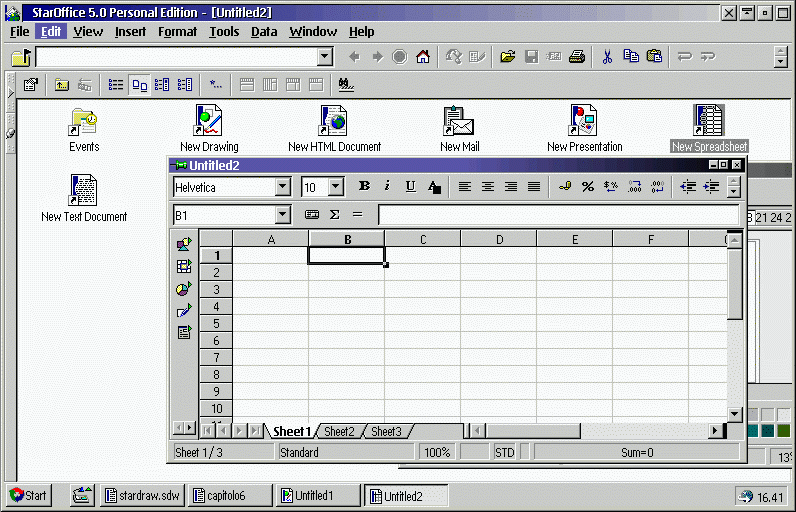
Task: Click the Print icon
Action: coord(577,57)
